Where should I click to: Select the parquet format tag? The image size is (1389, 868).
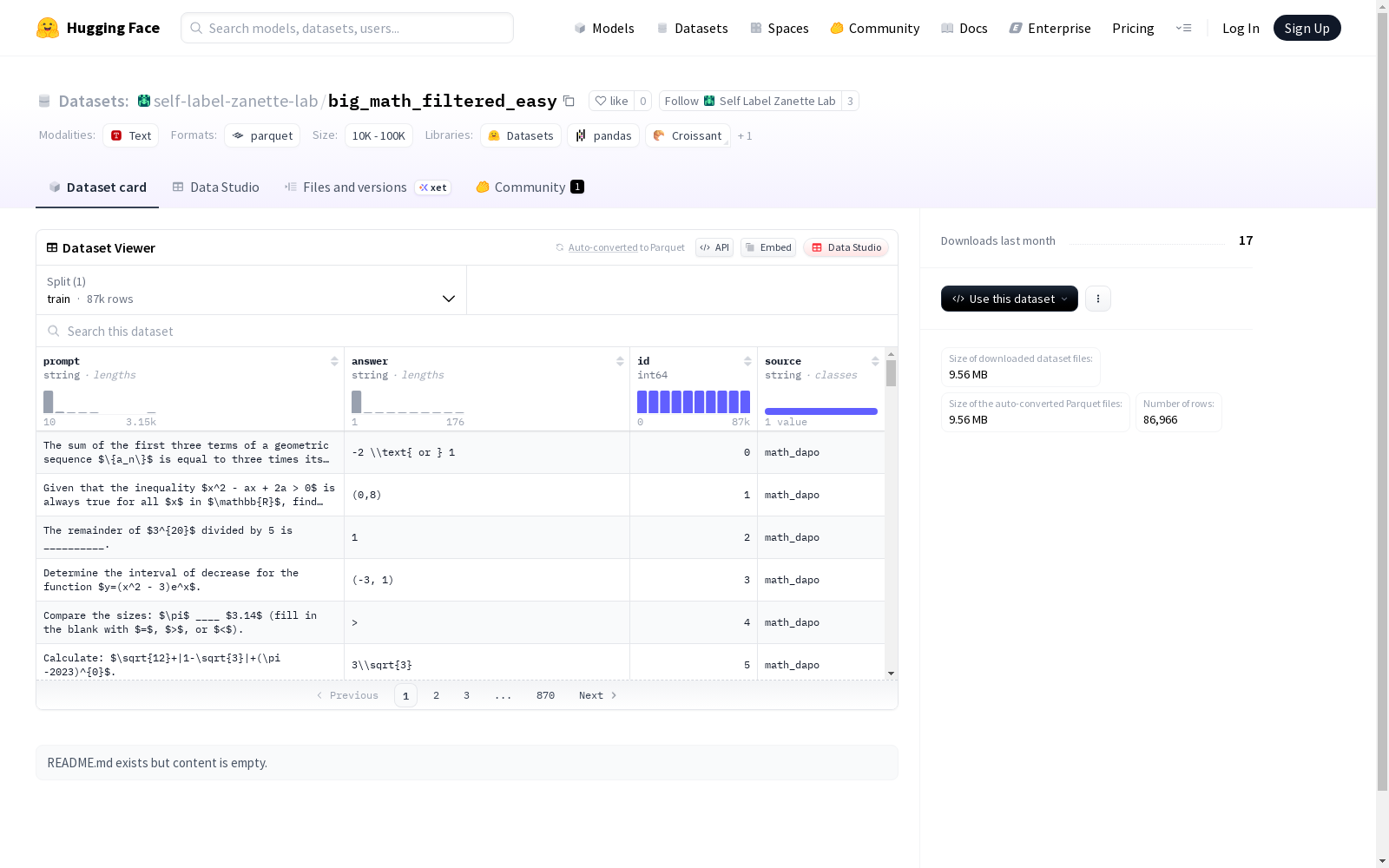[x=262, y=135]
